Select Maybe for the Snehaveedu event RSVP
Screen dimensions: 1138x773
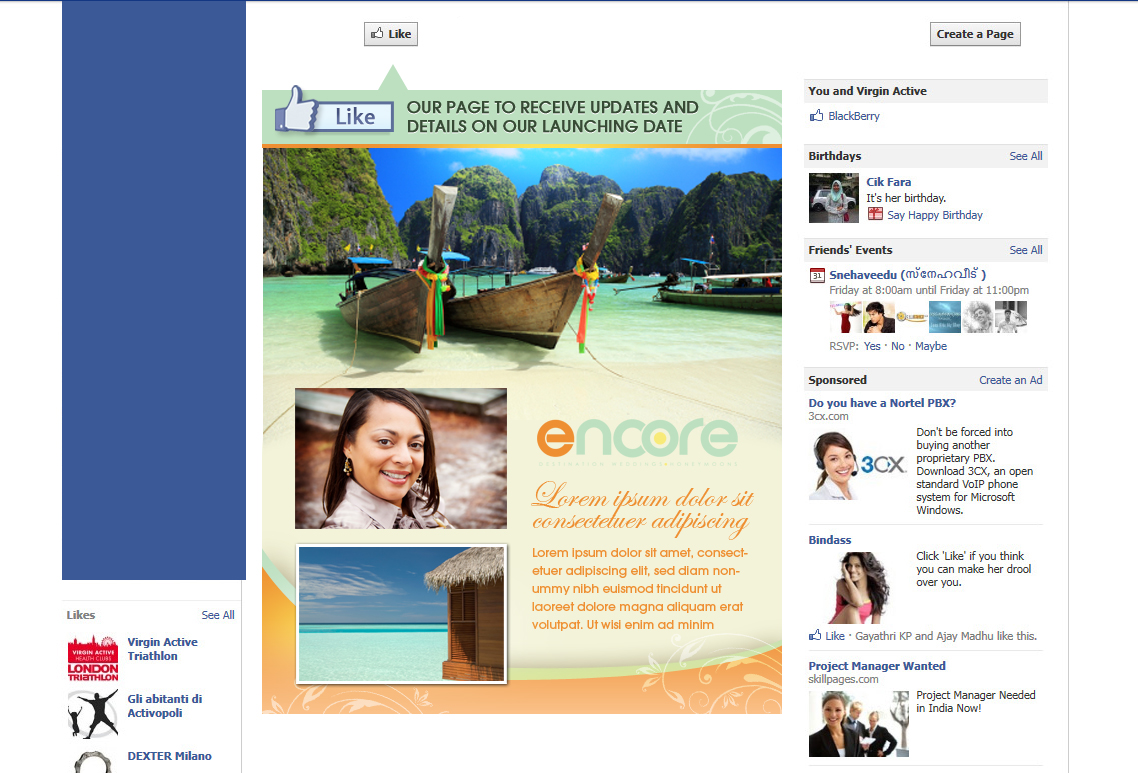pyautogui.click(x=930, y=346)
